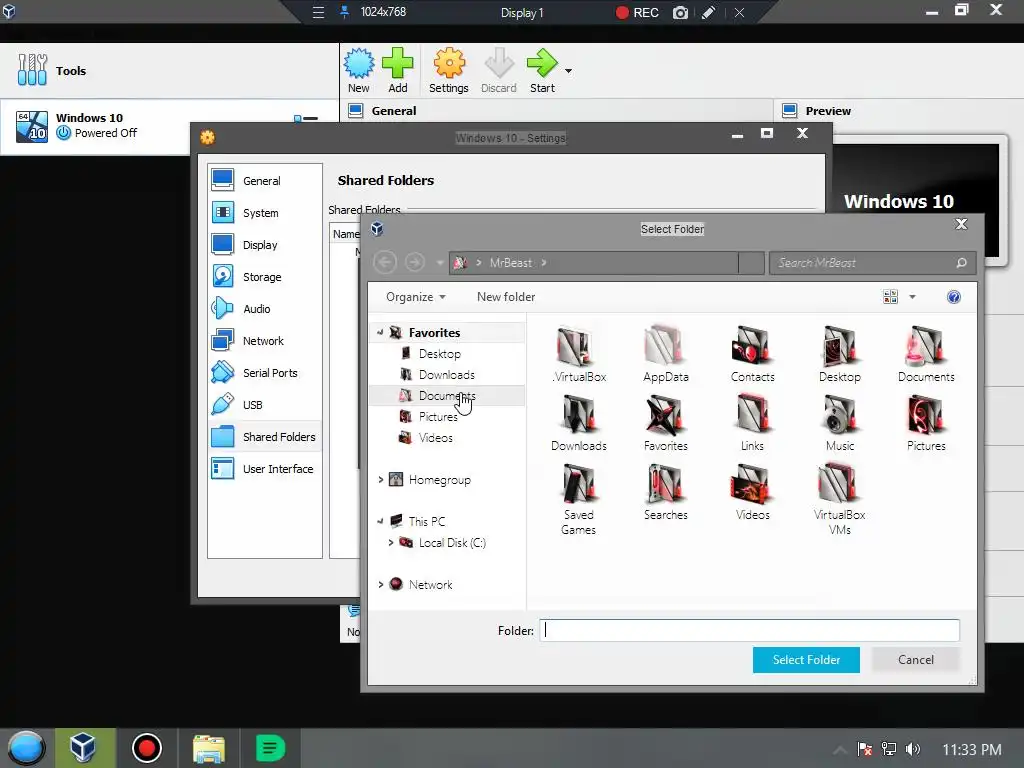Expand the Network tree node
The height and width of the screenshot is (768, 1024).
(x=381, y=584)
